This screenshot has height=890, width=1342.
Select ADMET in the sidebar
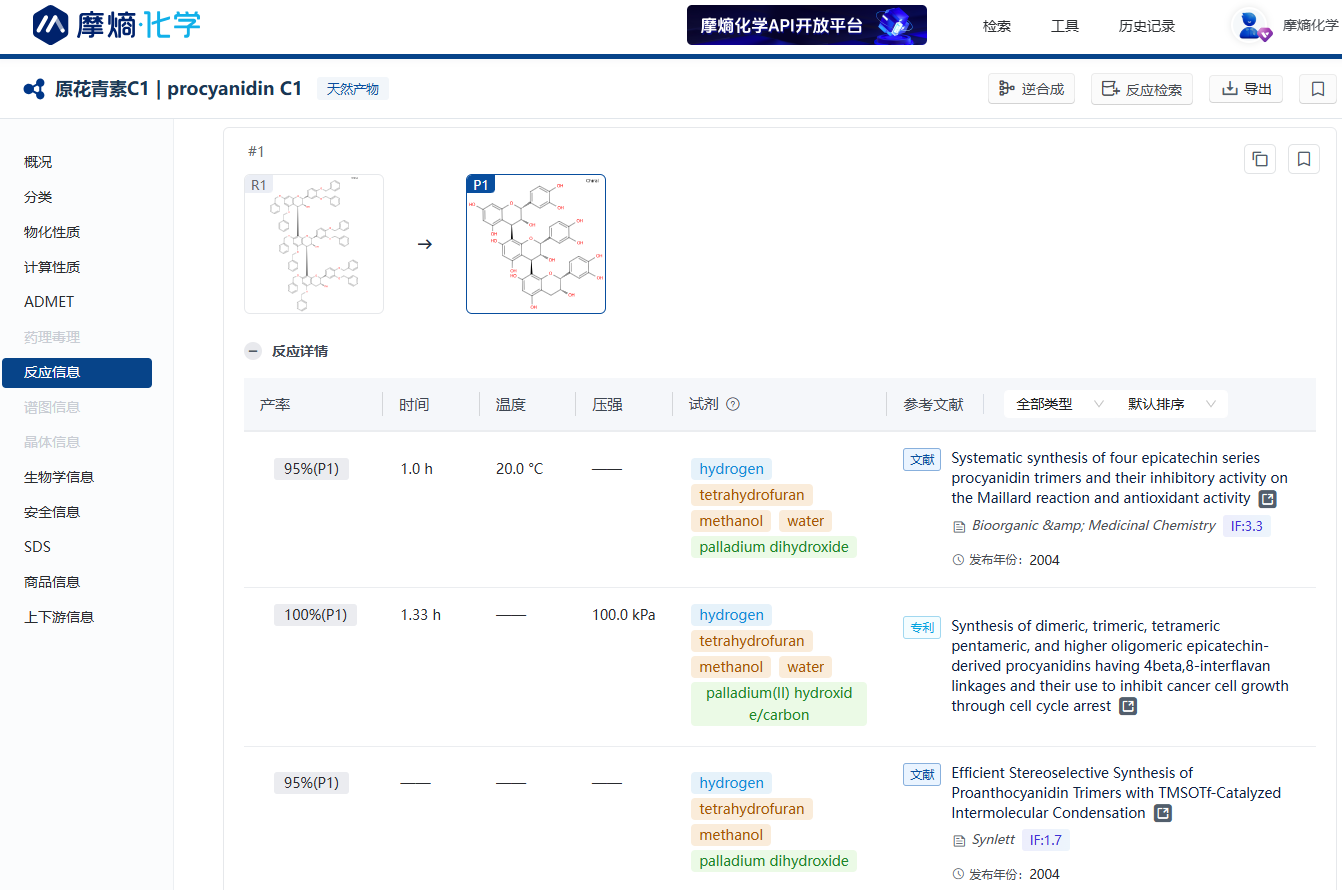[x=49, y=302]
